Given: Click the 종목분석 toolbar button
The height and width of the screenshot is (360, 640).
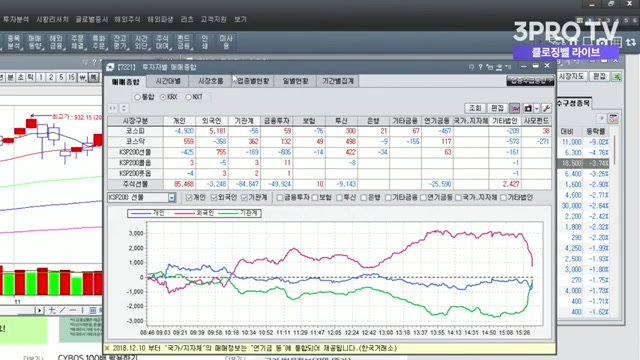Looking at the screenshot, I should tap(13, 42).
